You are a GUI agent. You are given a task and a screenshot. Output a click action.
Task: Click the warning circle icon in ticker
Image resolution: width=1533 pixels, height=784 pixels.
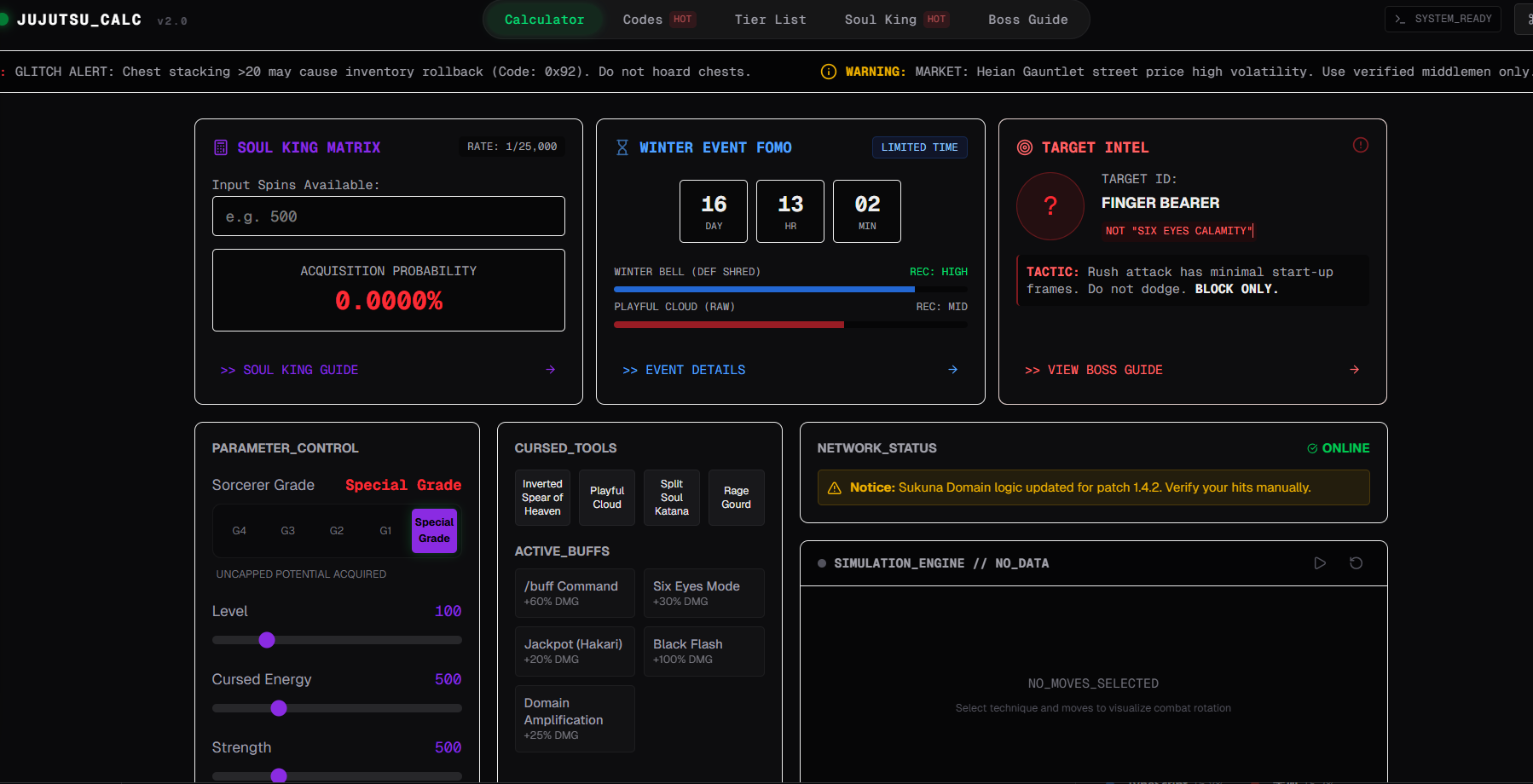pyautogui.click(x=828, y=72)
